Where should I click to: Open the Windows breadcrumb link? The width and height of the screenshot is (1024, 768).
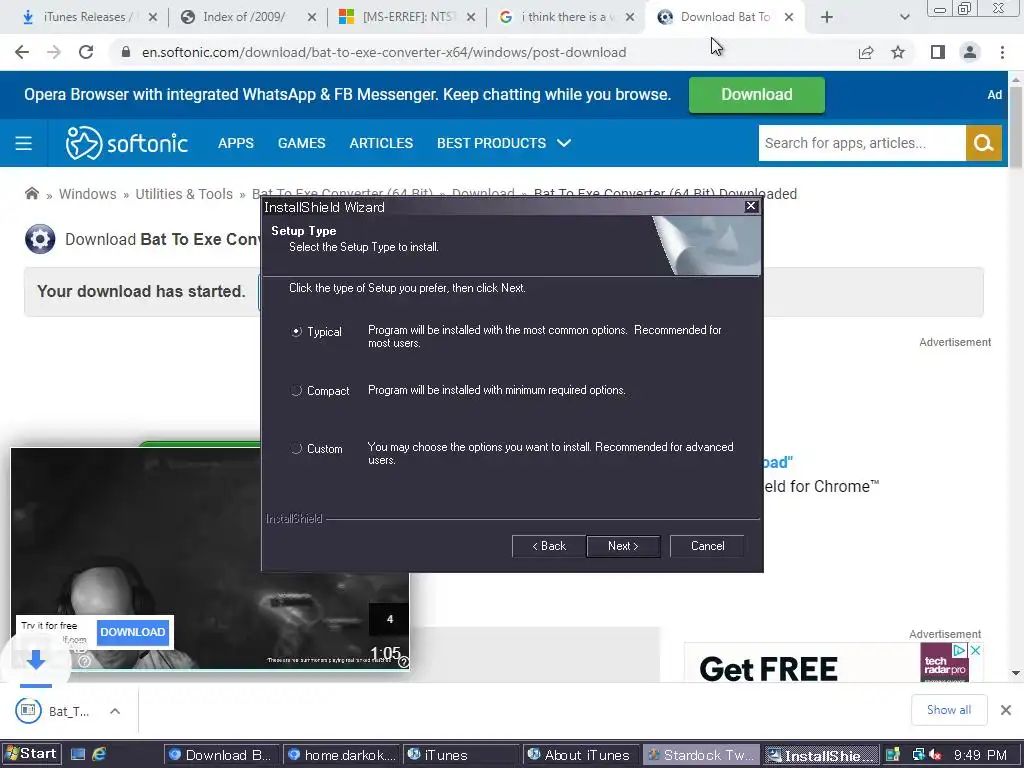tap(88, 194)
